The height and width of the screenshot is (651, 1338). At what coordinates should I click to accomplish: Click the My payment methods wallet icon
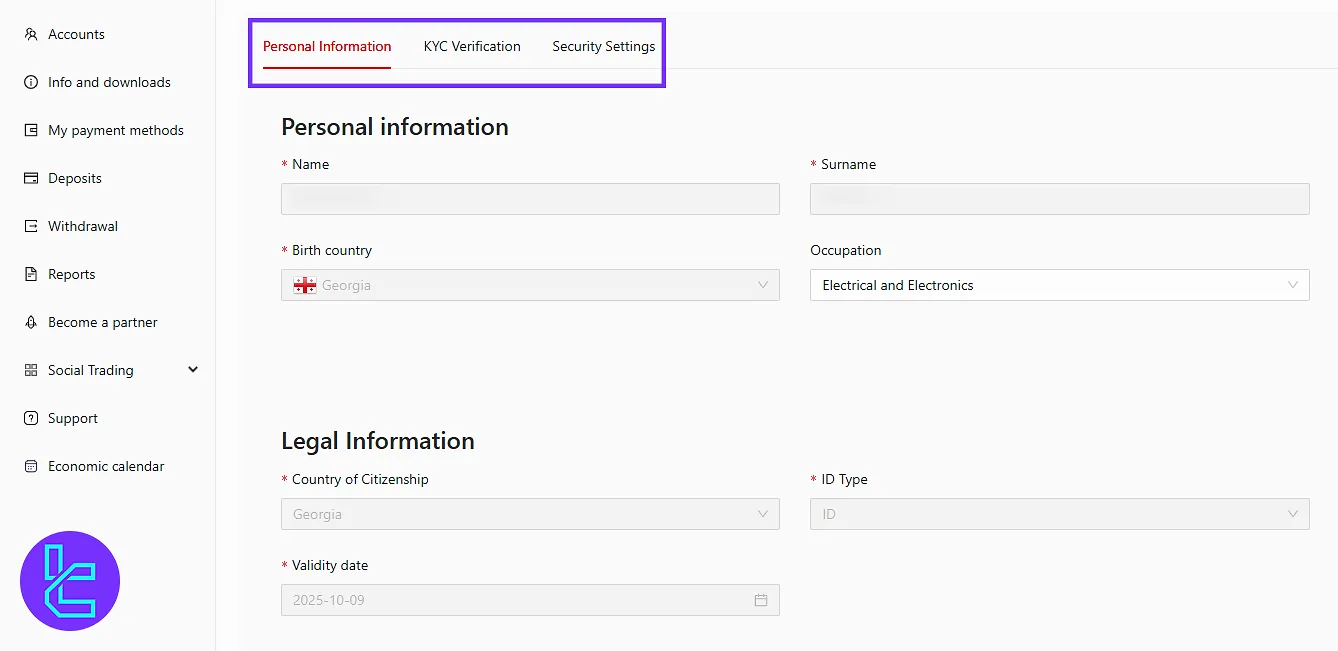pyautogui.click(x=30, y=130)
